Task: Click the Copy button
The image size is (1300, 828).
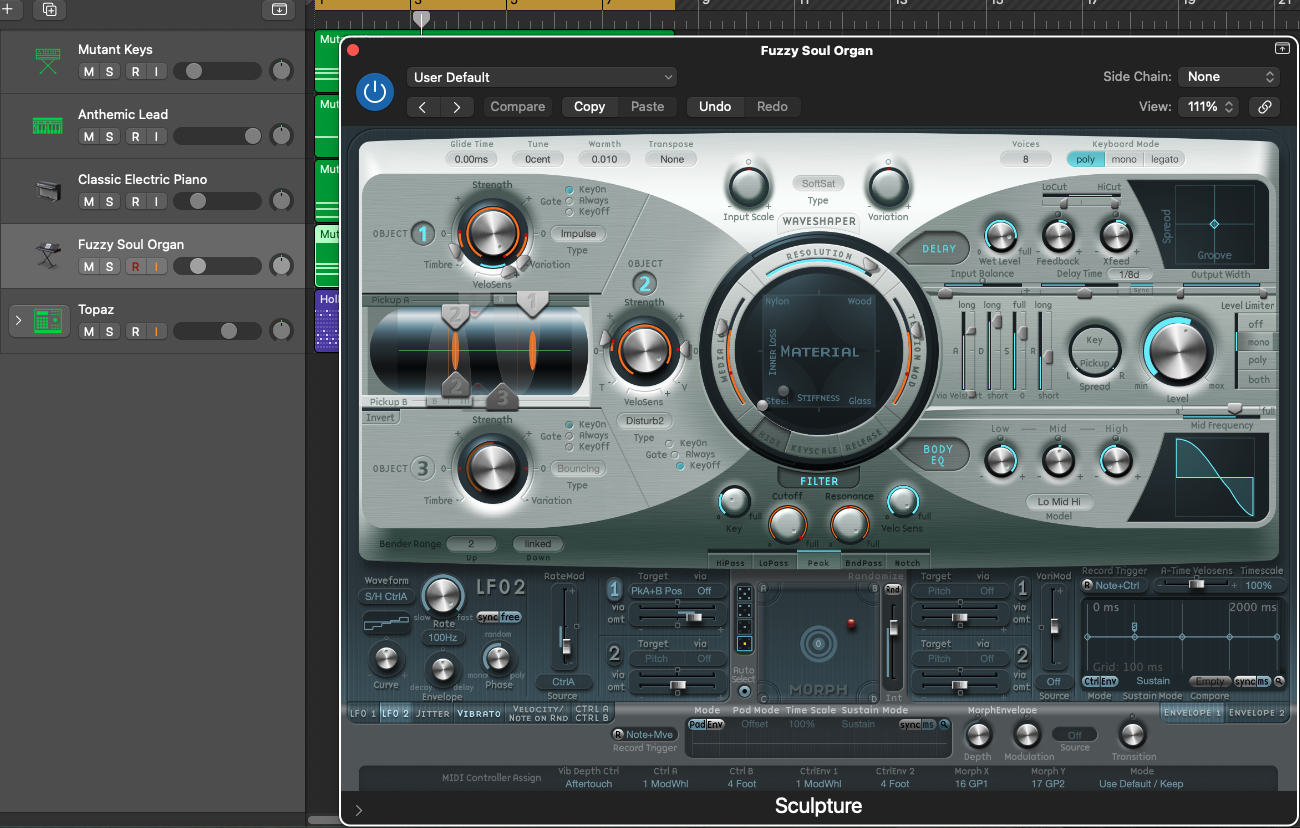Action: tap(589, 107)
